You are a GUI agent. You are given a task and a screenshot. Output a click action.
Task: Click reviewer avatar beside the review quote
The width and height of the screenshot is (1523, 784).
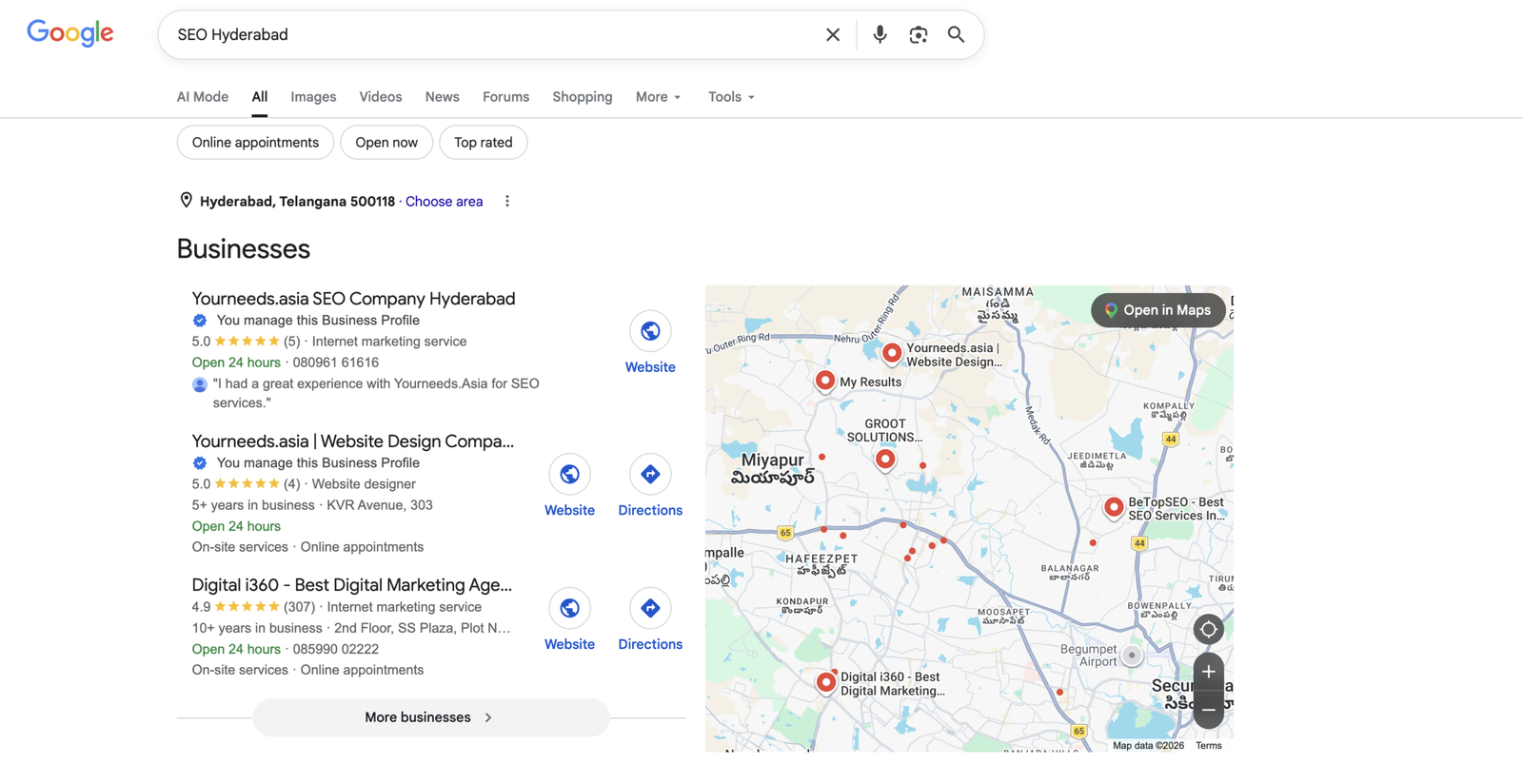(x=200, y=384)
